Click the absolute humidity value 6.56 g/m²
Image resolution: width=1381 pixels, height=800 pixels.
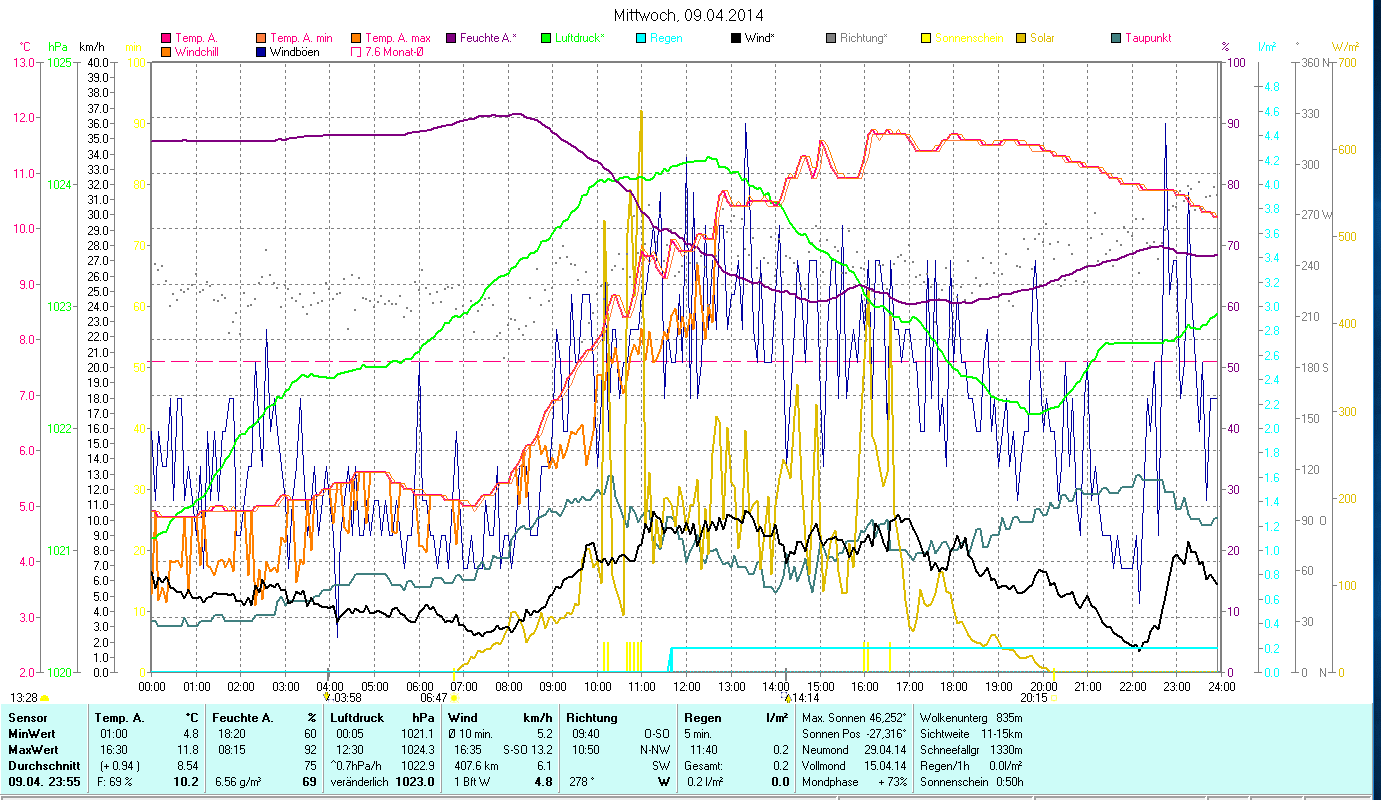pos(239,781)
